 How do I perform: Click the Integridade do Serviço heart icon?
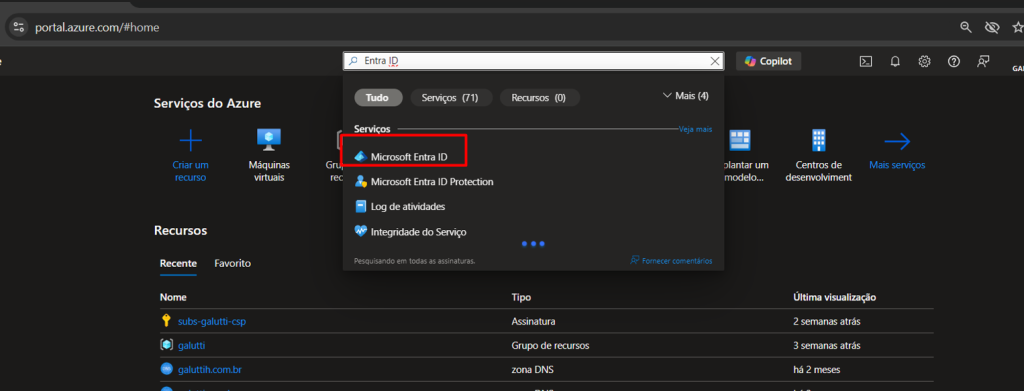tap(360, 231)
